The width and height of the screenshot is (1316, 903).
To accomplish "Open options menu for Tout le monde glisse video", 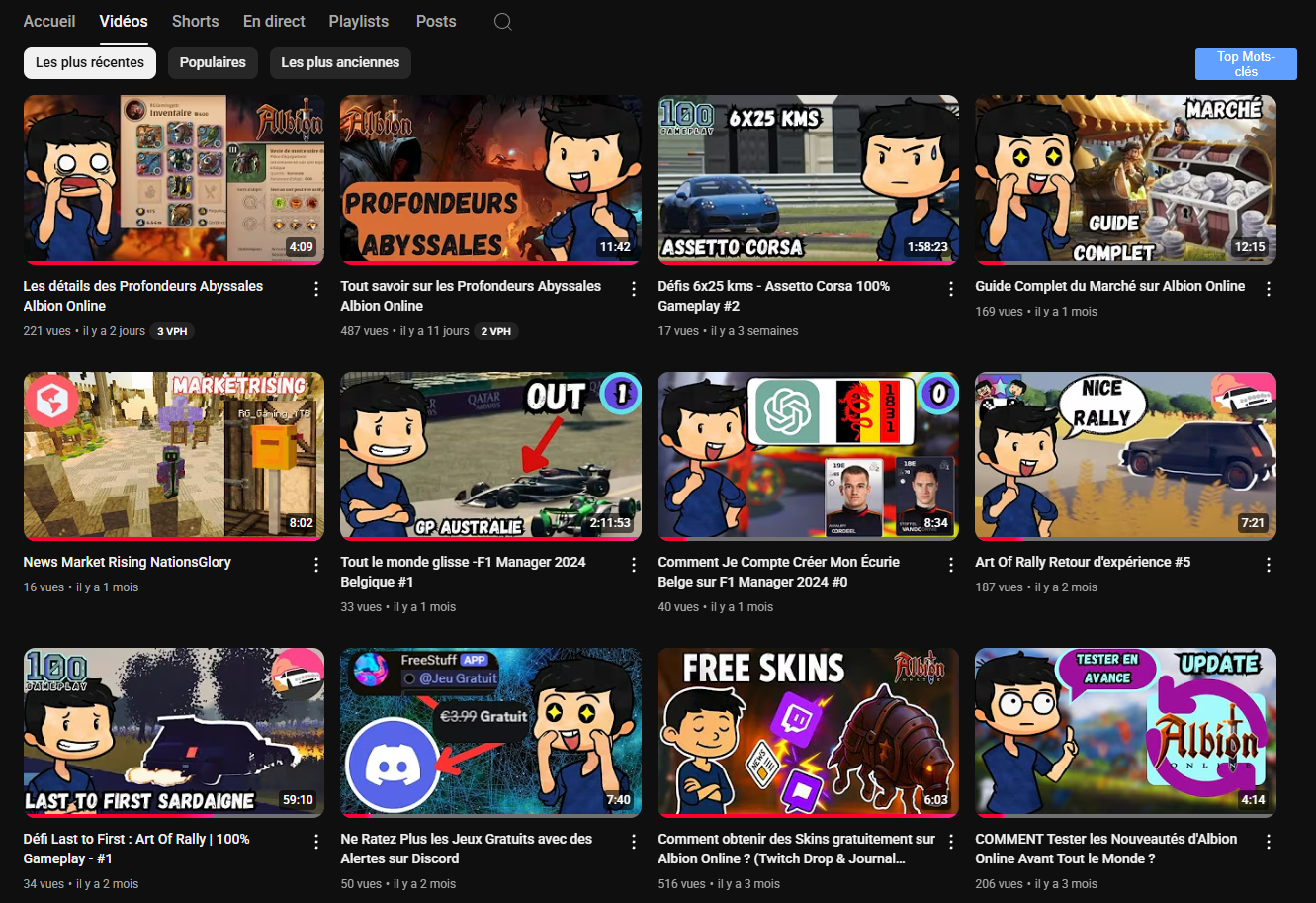I will pyautogui.click(x=634, y=565).
